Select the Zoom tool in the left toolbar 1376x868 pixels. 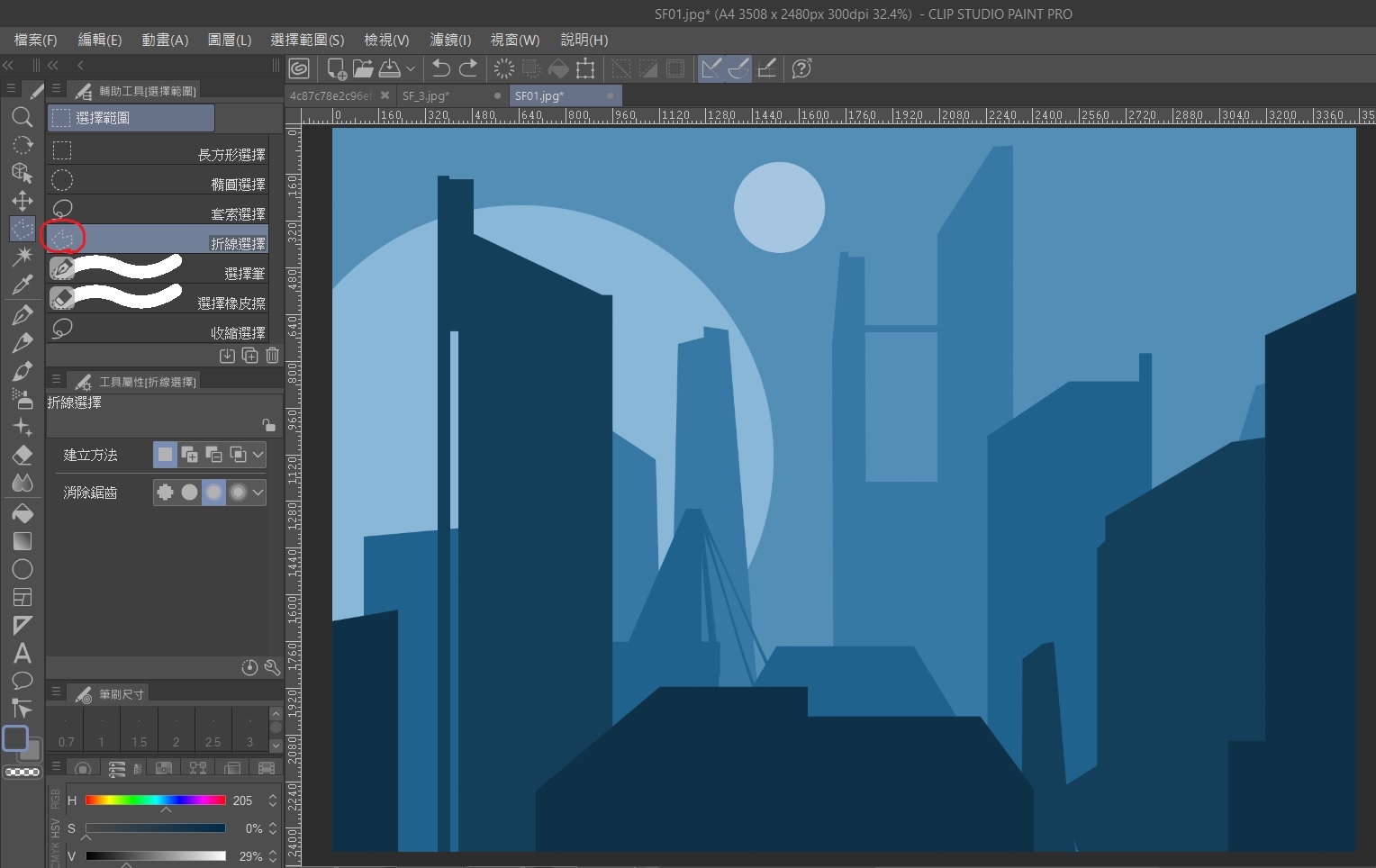23,117
